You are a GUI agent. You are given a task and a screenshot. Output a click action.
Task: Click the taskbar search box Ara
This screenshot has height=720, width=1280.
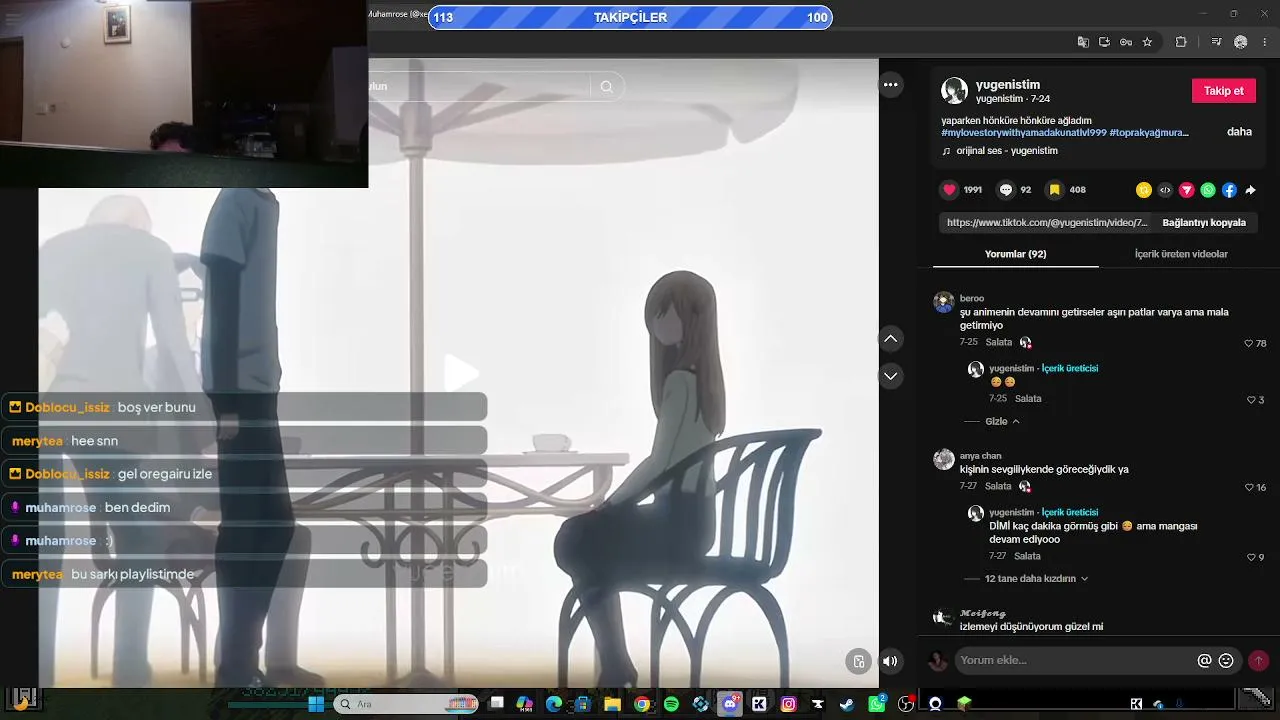click(x=407, y=704)
